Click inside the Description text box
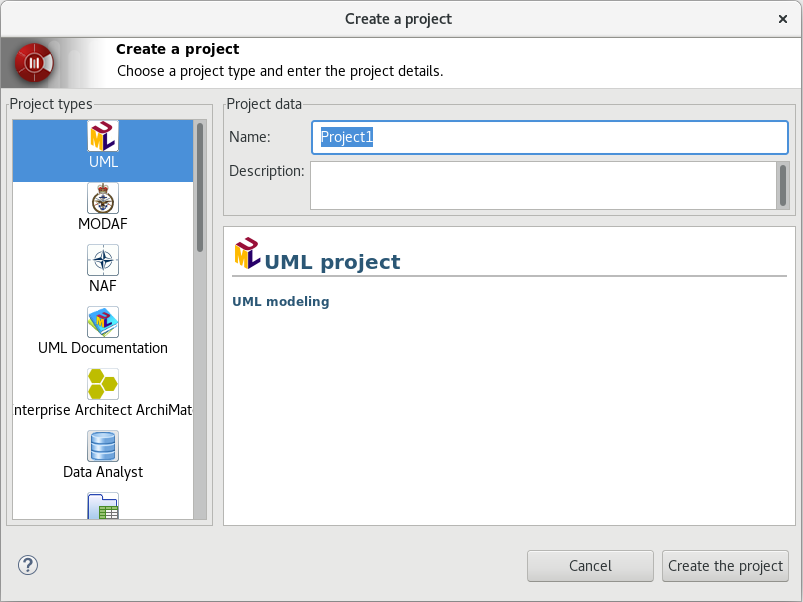This screenshot has height=602, width=803. click(x=540, y=185)
